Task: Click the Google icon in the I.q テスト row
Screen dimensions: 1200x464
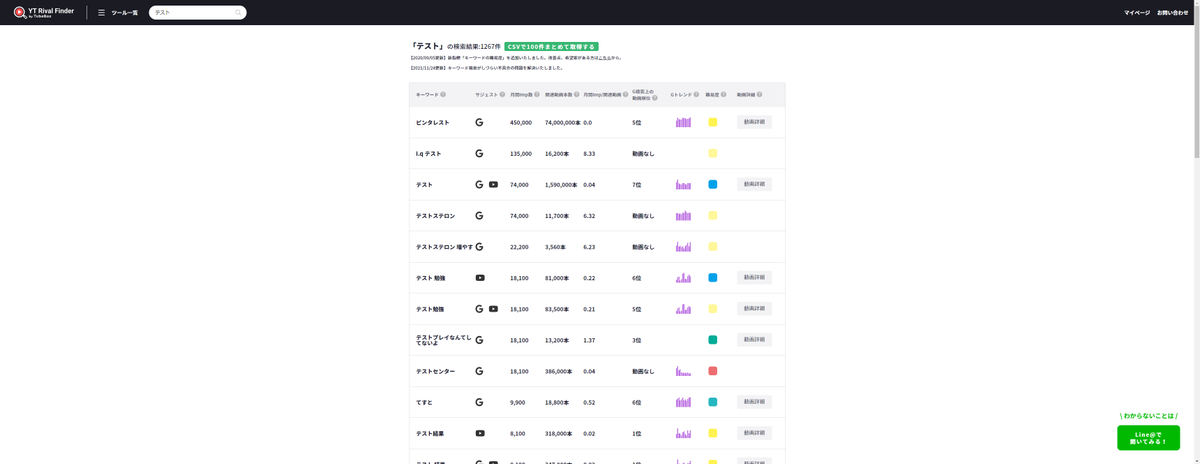Action: (x=479, y=154)
